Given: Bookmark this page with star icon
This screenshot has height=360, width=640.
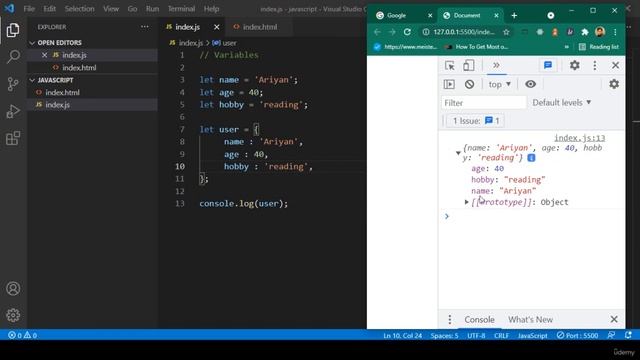Looking at the screenshot, I should point(506,32).
